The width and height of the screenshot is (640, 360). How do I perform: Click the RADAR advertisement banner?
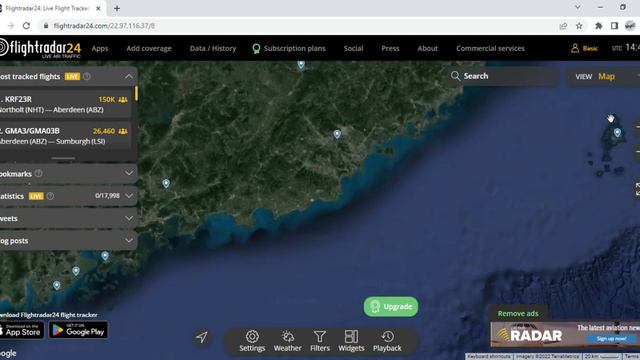point(565,334)
